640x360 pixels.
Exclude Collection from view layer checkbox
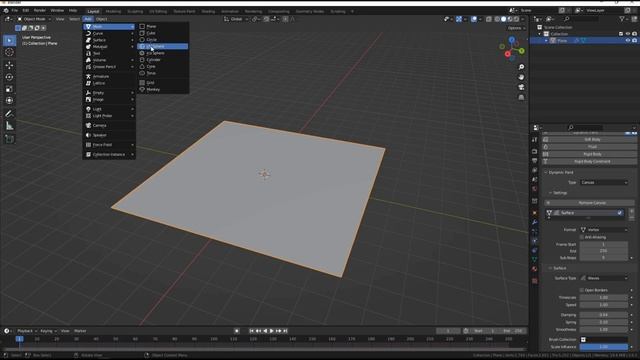tap(621, 34)
